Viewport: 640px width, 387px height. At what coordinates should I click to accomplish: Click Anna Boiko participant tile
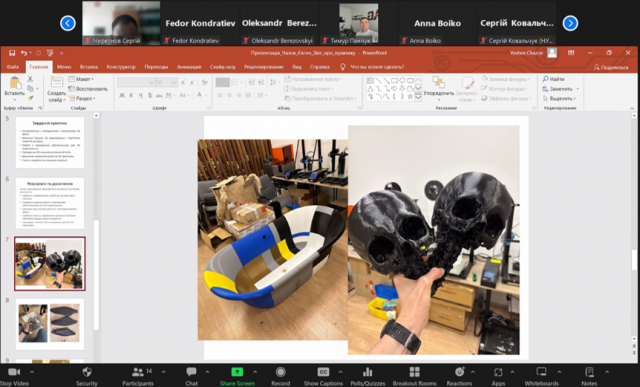coord(437,23)
